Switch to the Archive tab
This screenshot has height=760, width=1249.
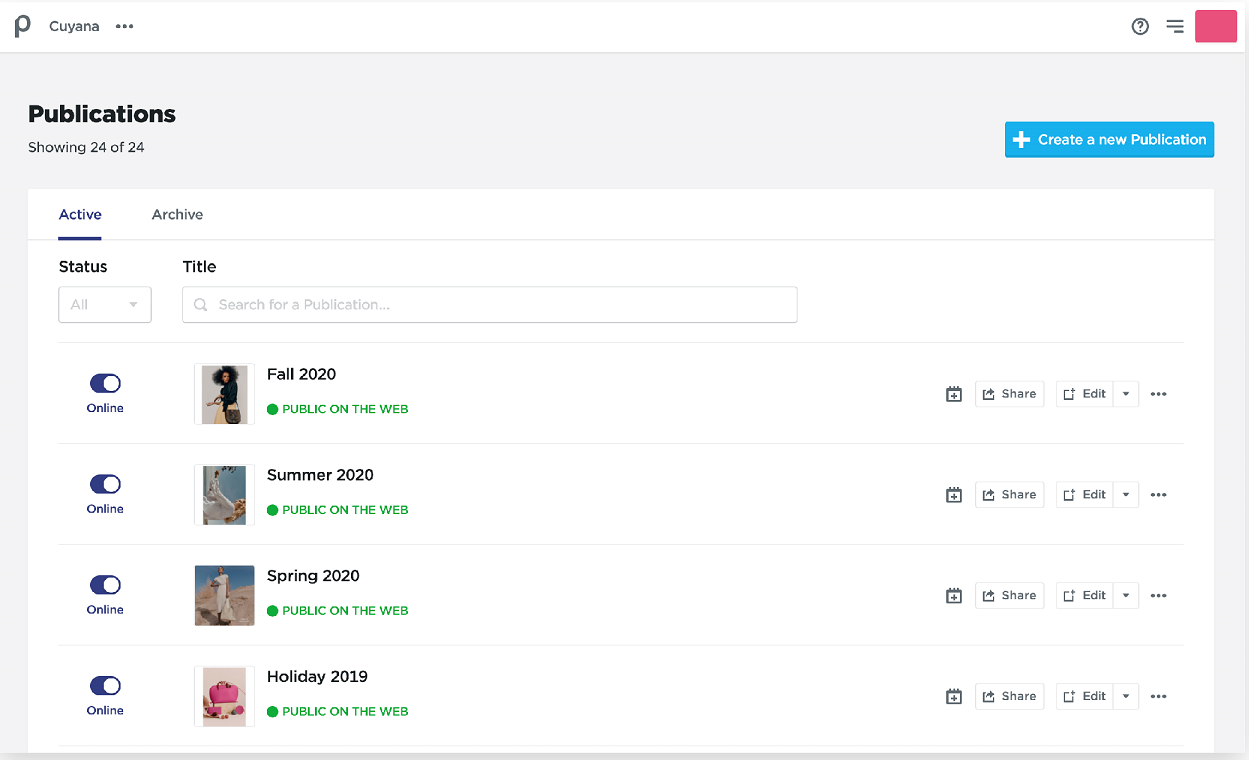(177, 215)
